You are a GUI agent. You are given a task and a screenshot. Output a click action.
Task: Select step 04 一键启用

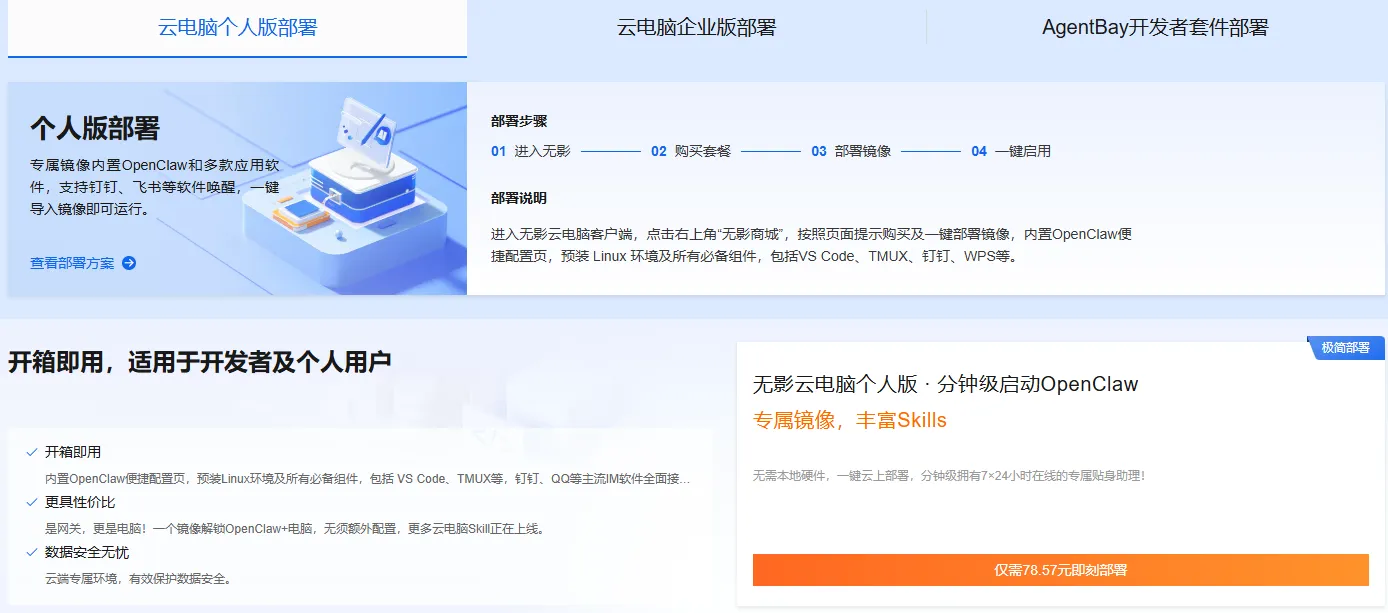click(x=1011, y=151)
